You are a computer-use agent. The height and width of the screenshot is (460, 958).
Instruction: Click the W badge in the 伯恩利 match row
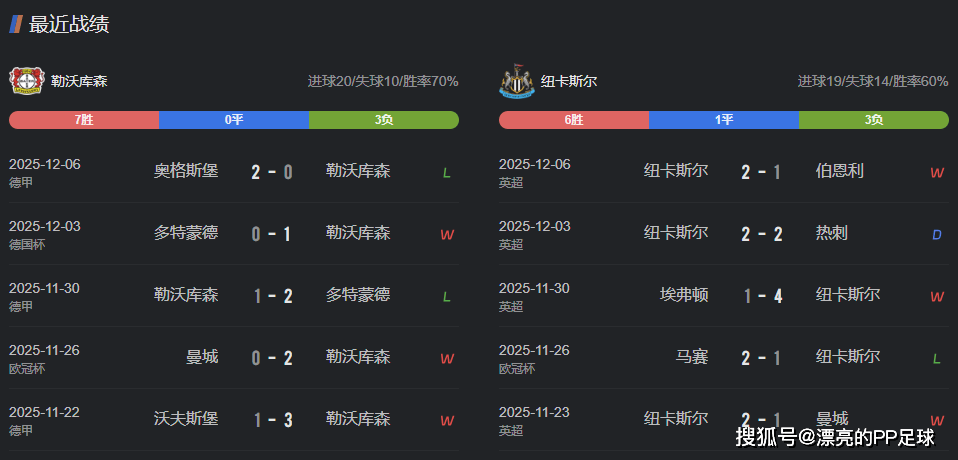(x=937, y=173)
